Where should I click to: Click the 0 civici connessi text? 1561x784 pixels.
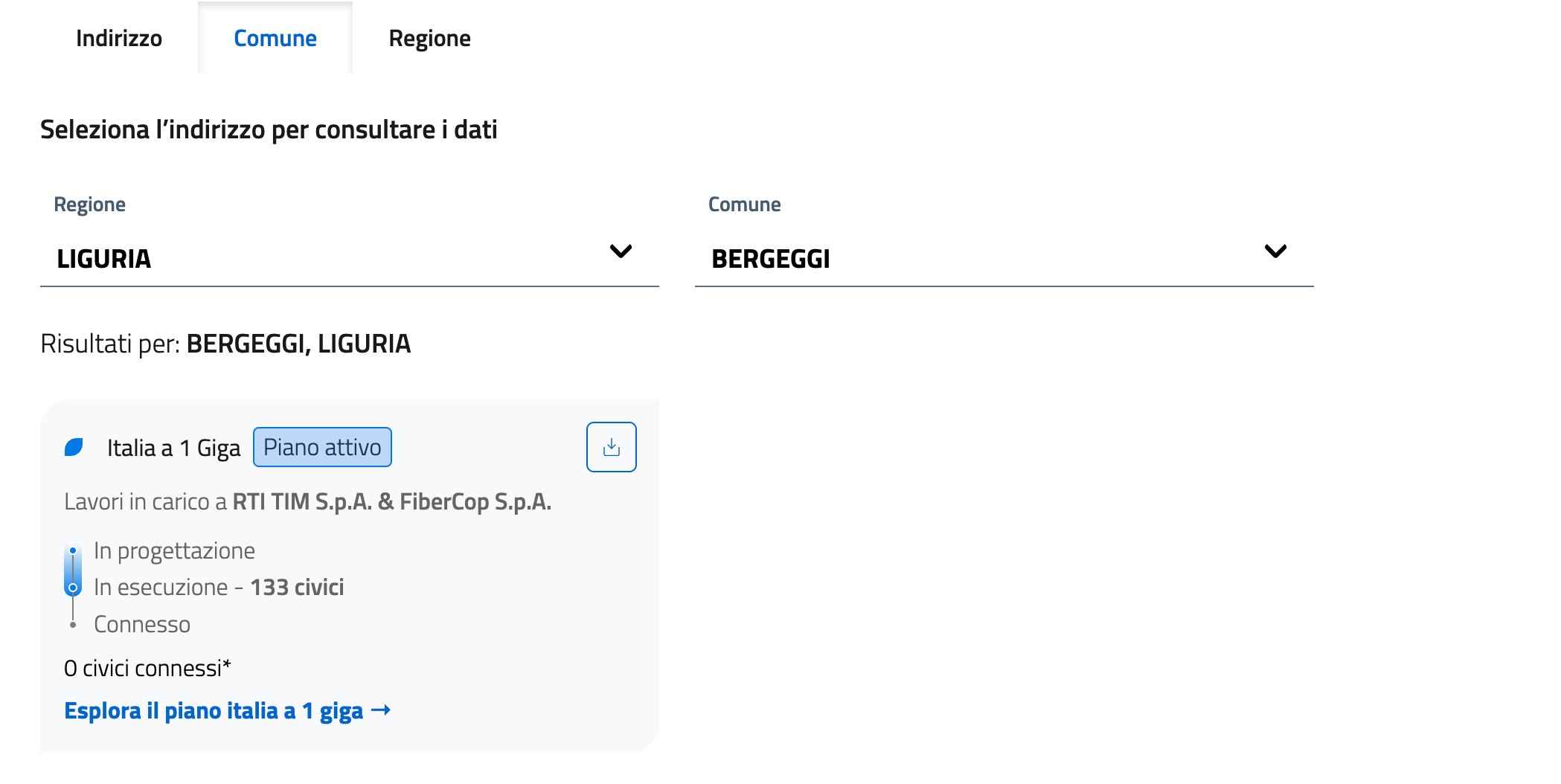(147, 668)
